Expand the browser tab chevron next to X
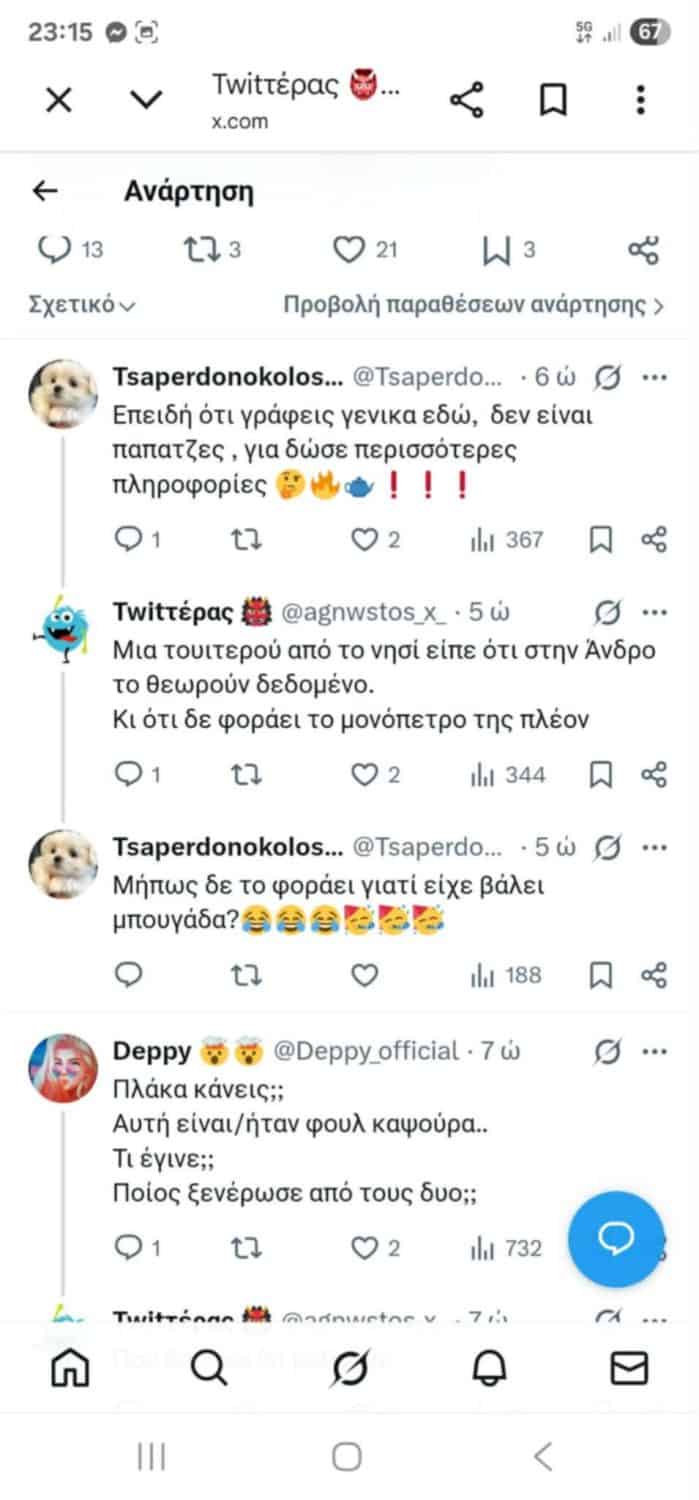The height and width of the screenshot is (1500, 699). tap(147, 100)
